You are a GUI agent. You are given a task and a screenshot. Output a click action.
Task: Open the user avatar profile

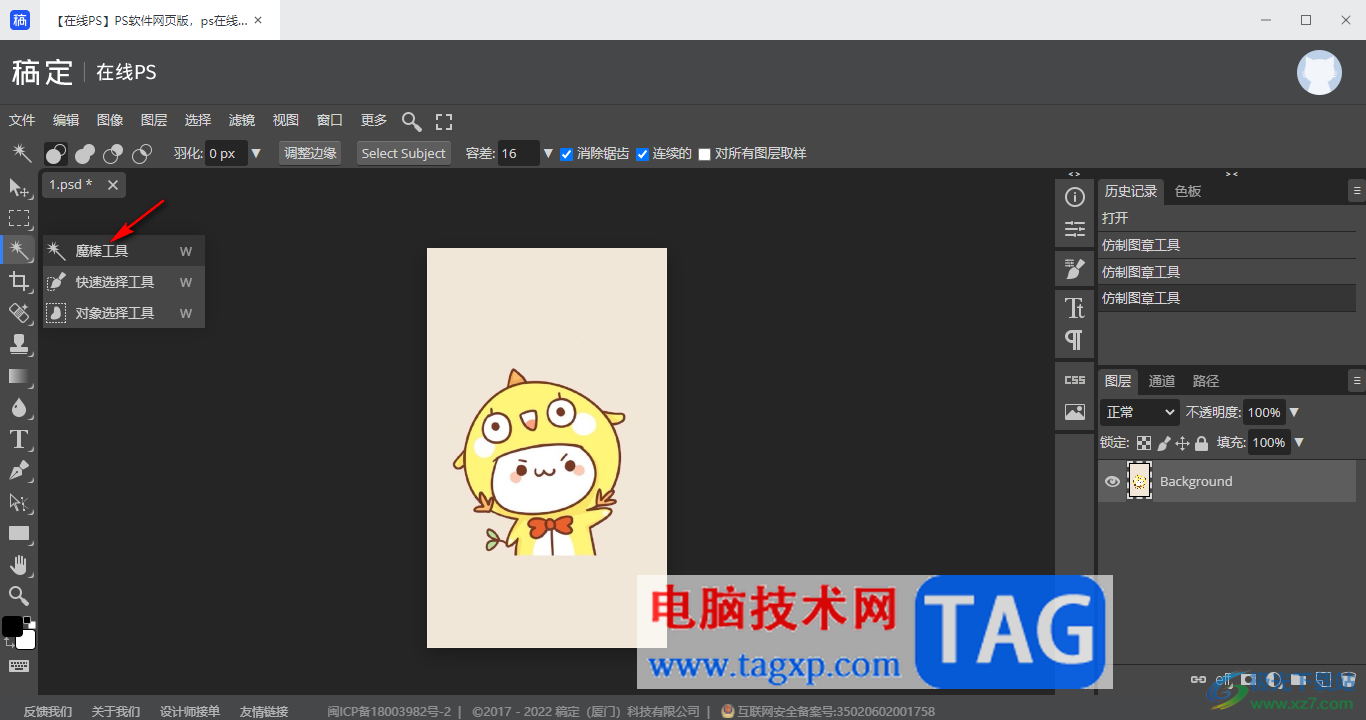point(1319,73)
